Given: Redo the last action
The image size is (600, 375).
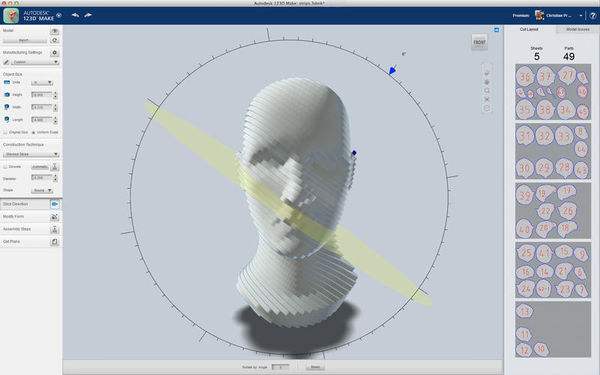Looking at the screenshot, I should (88, 15).
